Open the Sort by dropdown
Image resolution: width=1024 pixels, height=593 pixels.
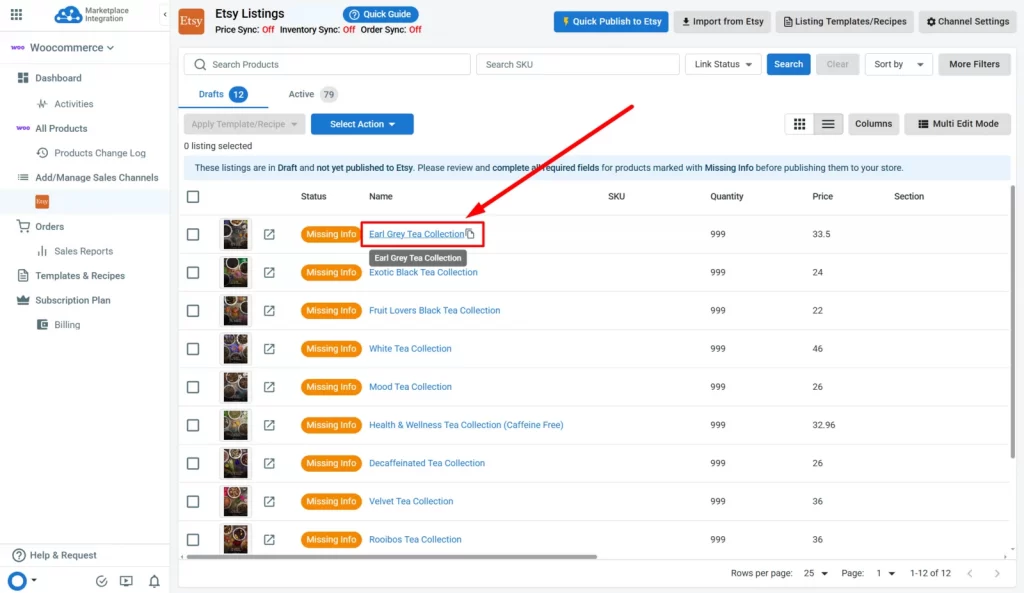898,63
